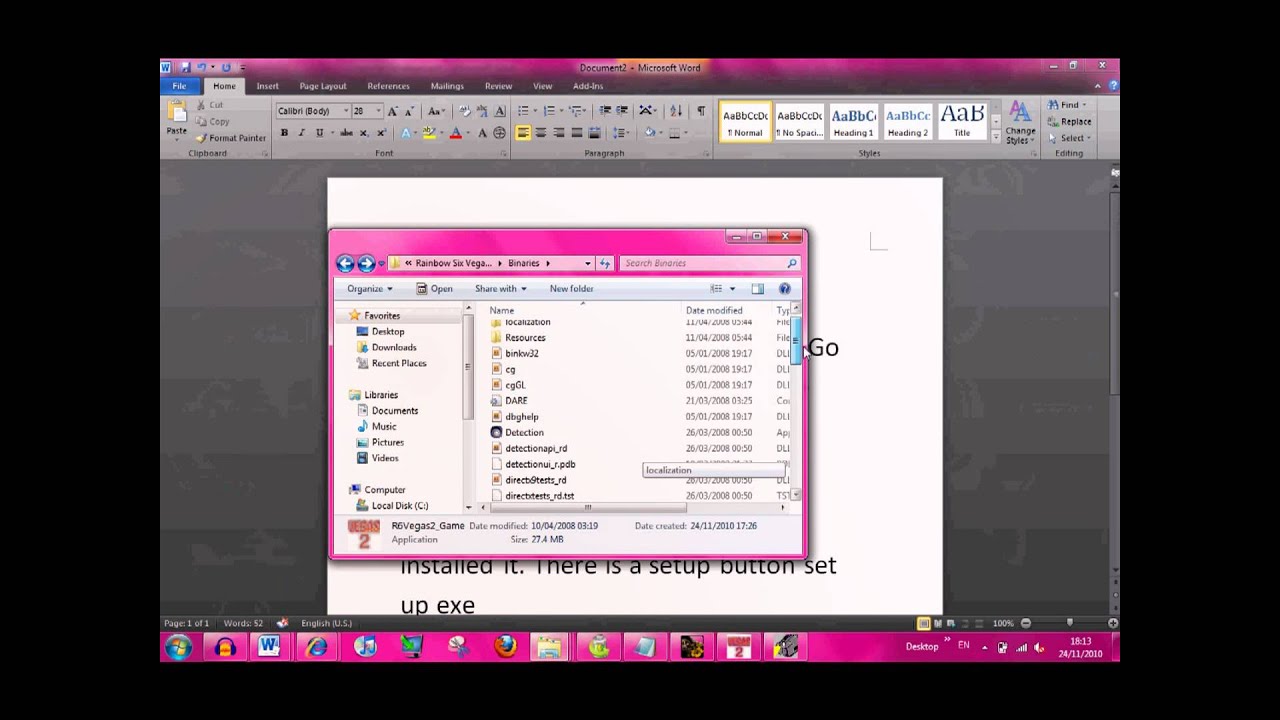
Task: Save document from Quick Access Toolbar
Action: (185, 68)
